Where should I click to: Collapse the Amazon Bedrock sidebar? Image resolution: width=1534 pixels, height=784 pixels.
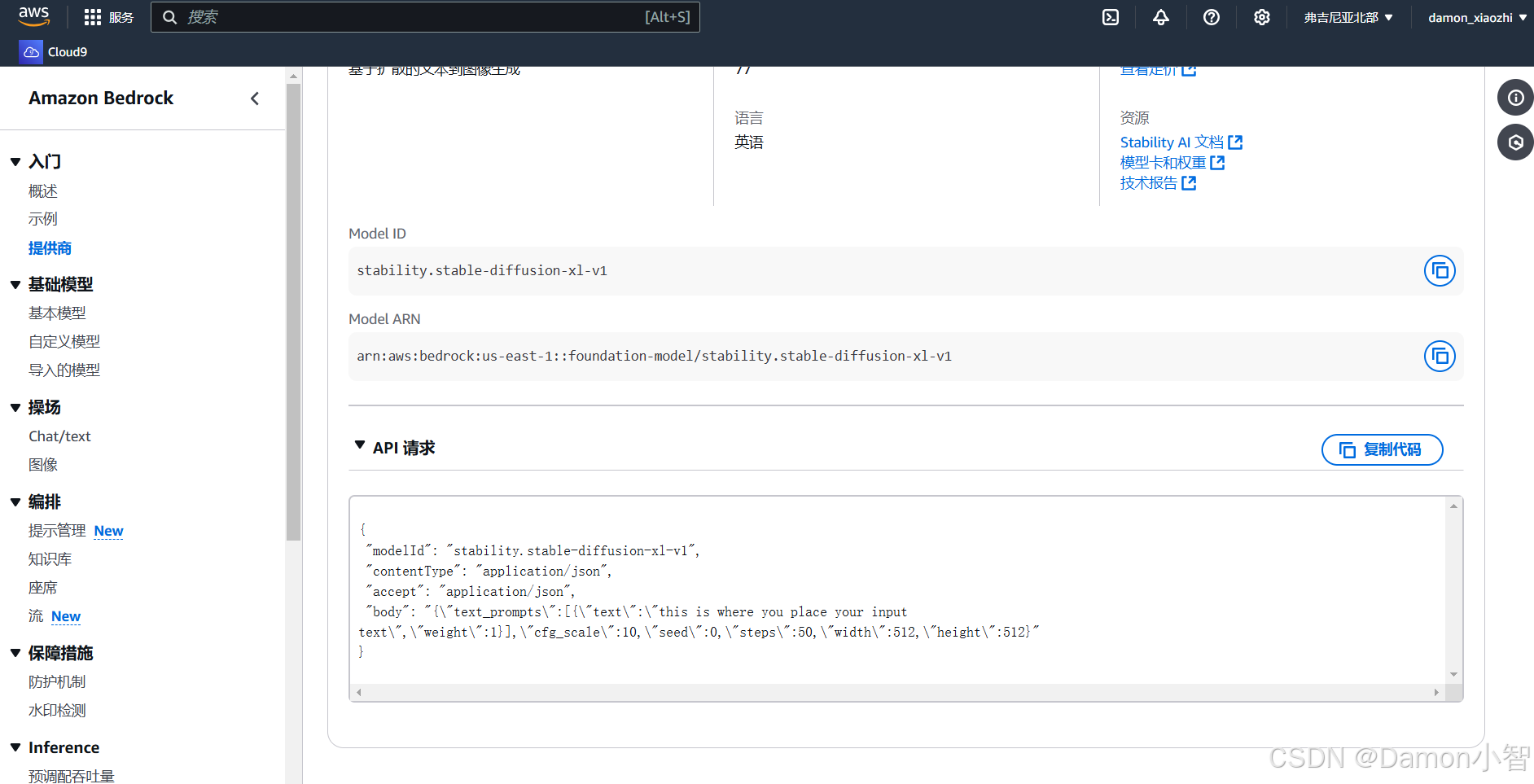click(255, 99)
